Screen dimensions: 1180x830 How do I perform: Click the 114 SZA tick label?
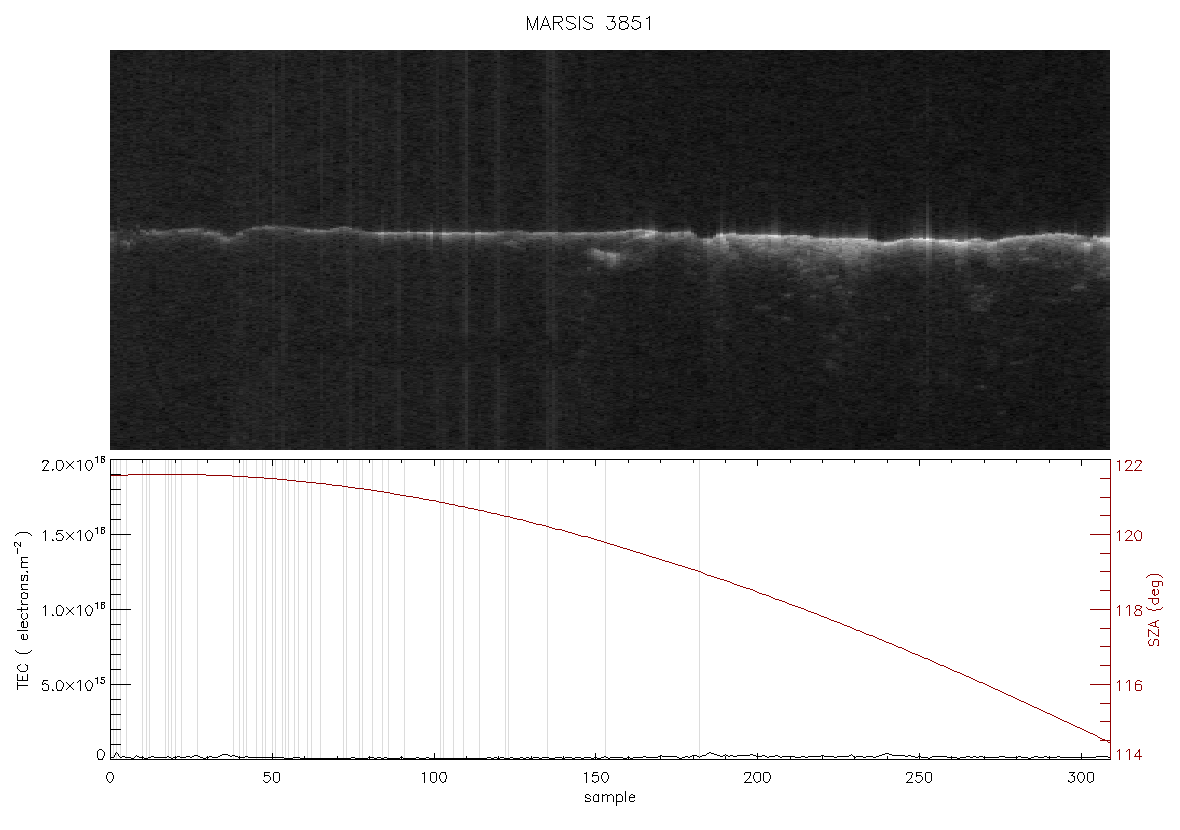[1129, 755]
